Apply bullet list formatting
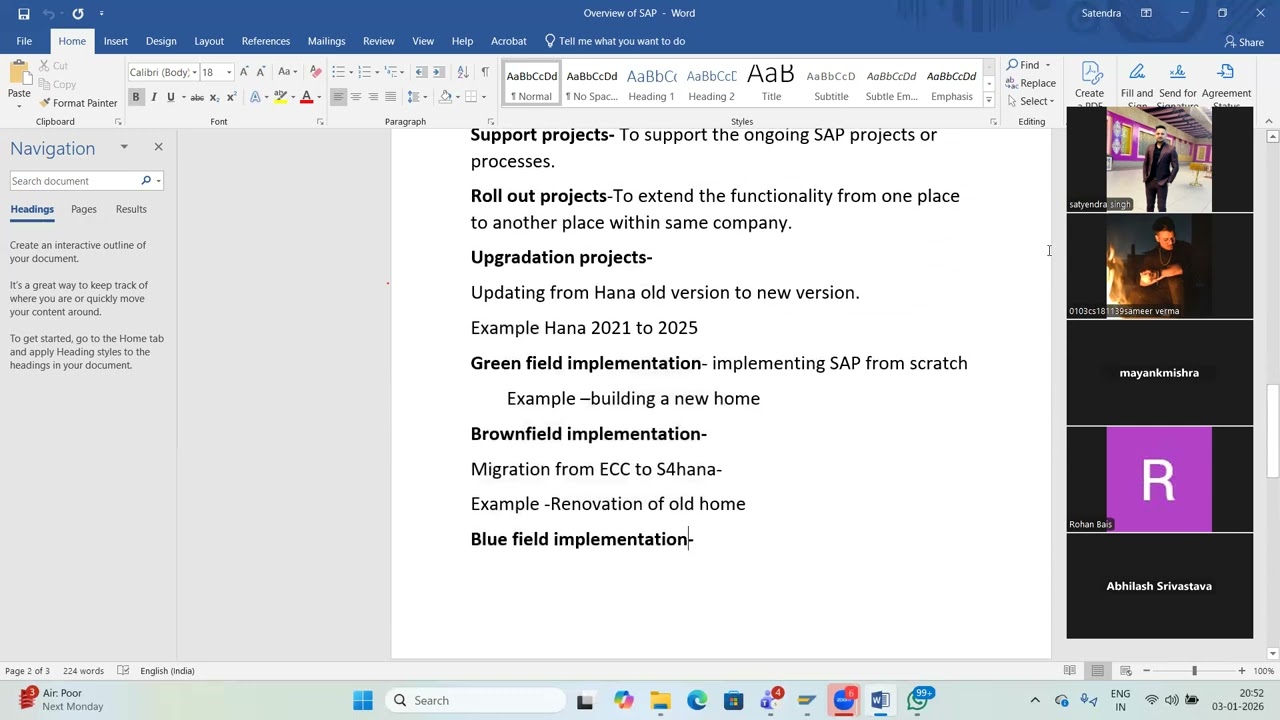 coord(338,72)
